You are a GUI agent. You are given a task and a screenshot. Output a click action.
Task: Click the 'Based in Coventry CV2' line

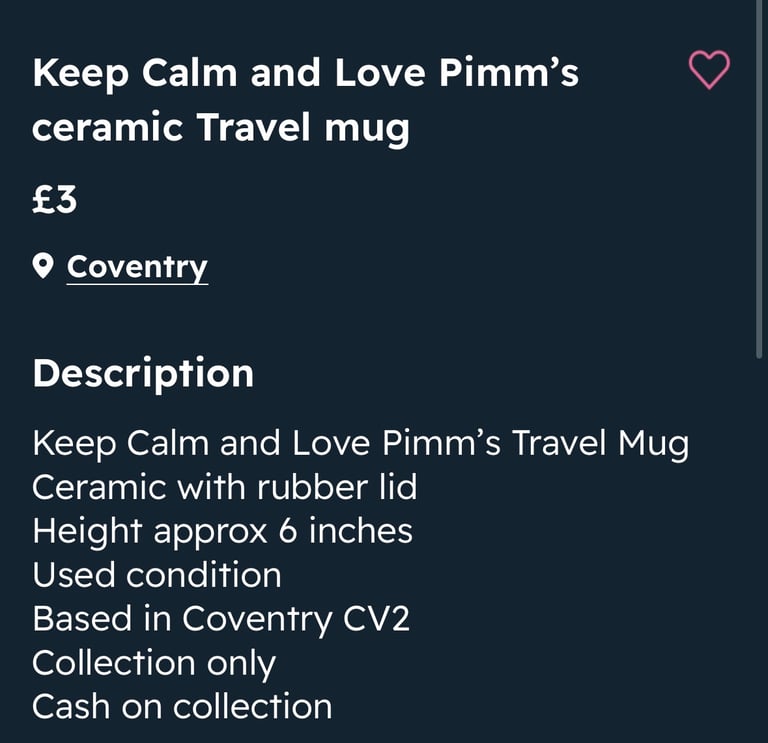coord(221,619)
